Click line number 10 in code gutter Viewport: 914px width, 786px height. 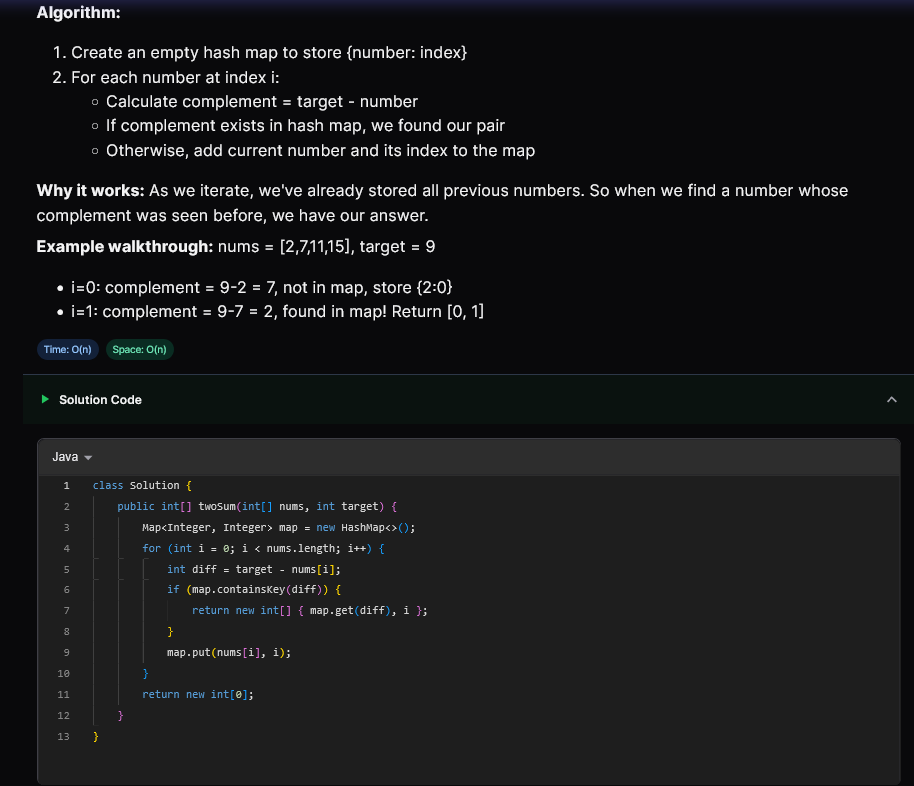64,674
